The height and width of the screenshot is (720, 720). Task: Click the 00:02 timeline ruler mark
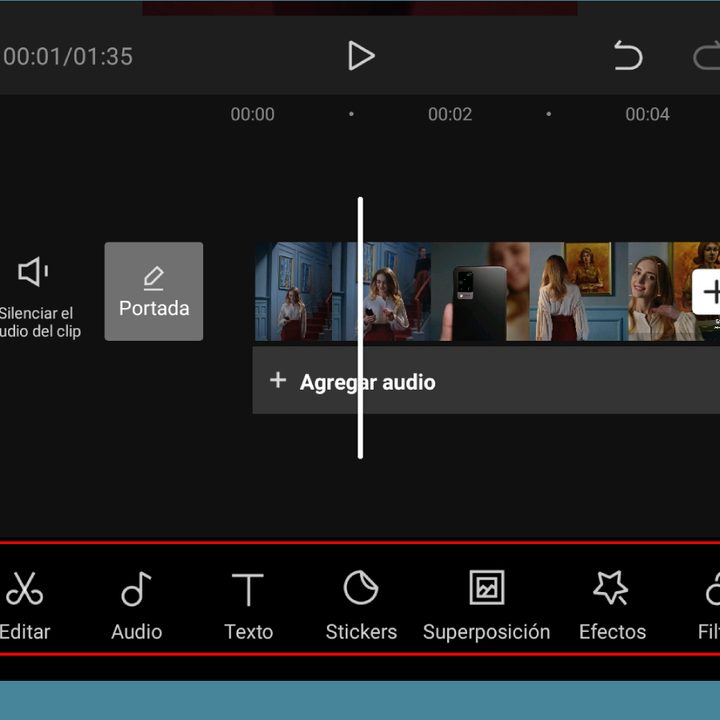click(x=450, y=114)
